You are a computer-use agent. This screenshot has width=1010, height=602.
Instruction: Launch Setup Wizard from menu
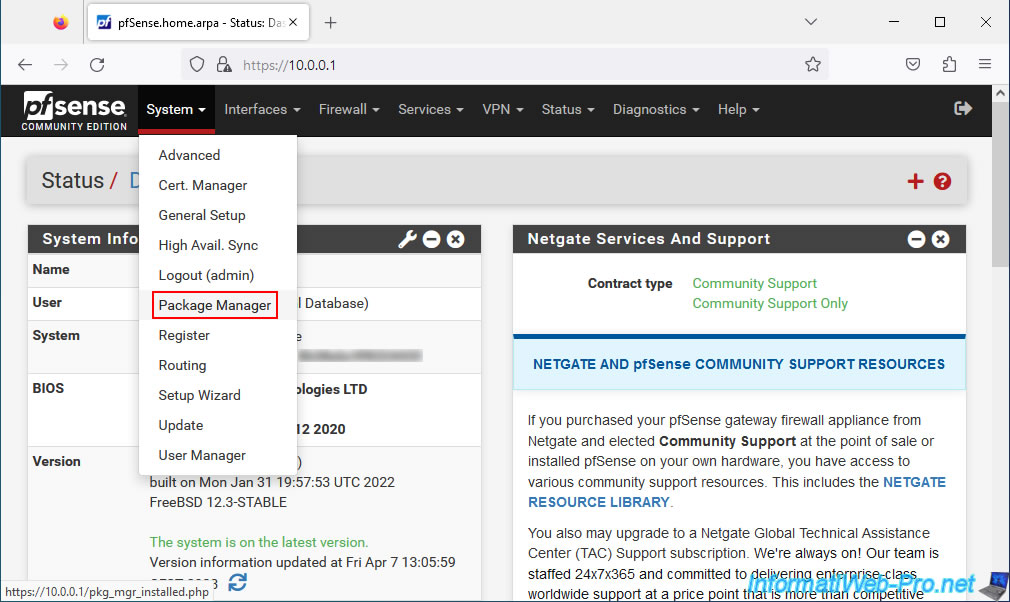tap(199, 395)
